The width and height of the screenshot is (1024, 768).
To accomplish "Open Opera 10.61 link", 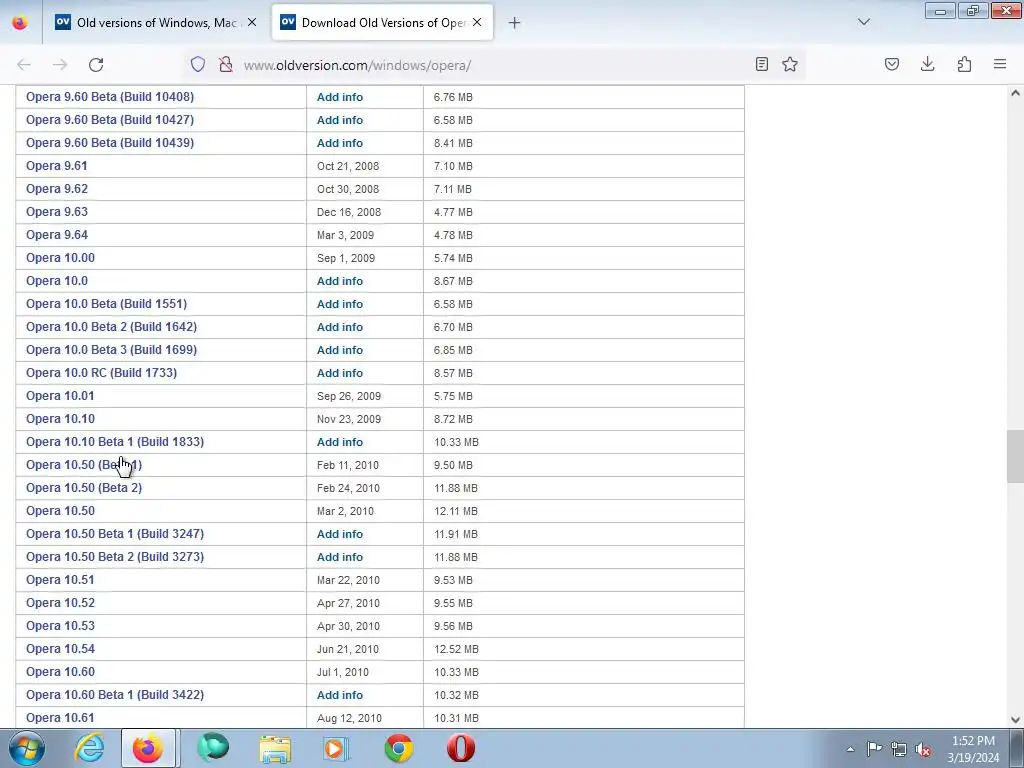I will 60,718.
